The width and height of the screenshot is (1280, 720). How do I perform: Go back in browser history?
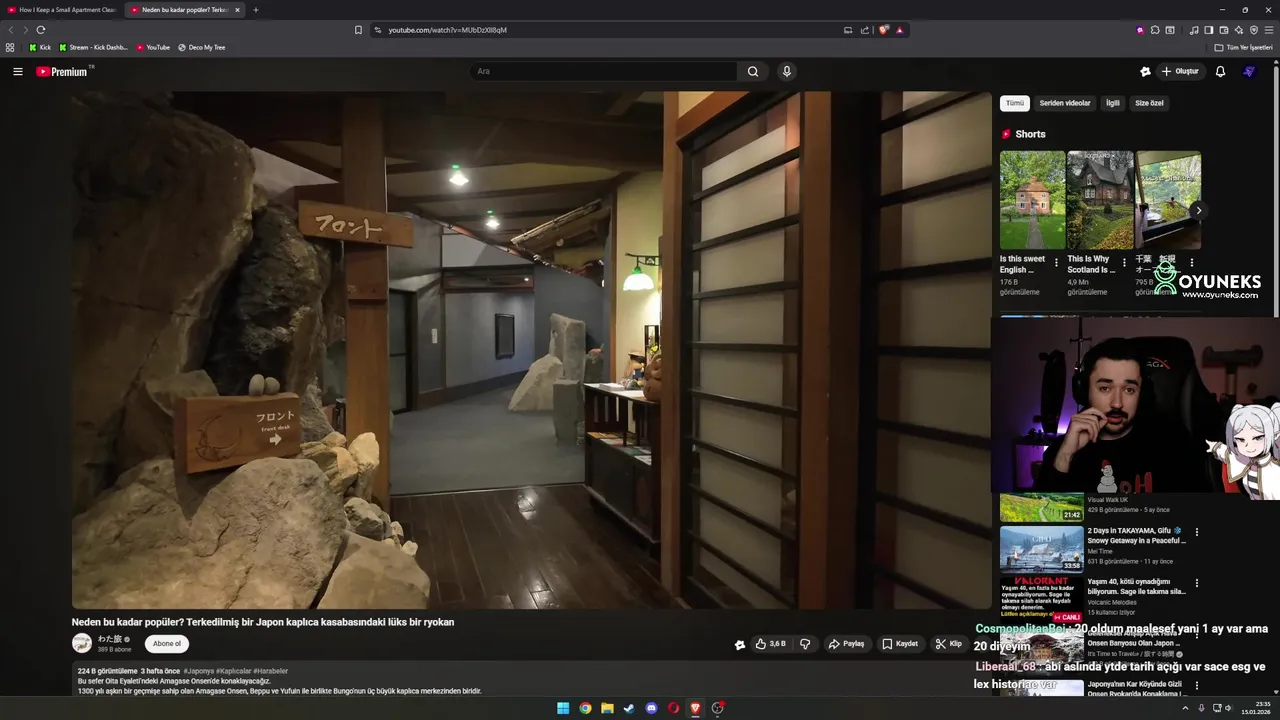(11, 30)
